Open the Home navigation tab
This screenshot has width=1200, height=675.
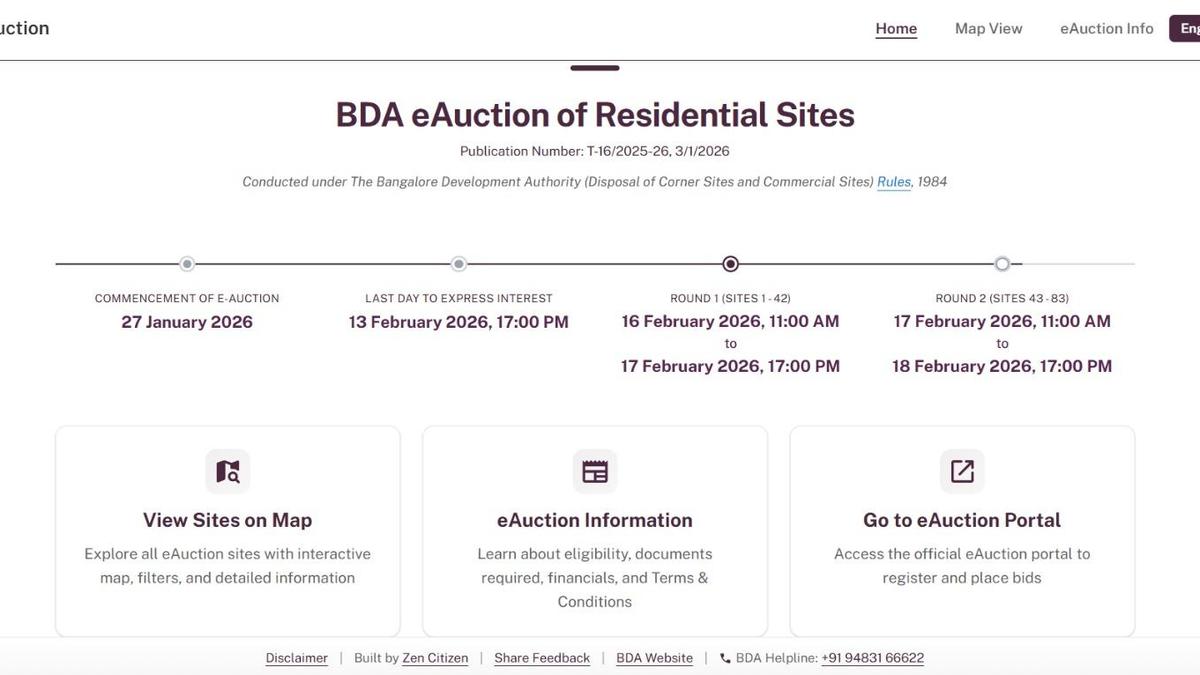pyautogui.click(x=896, y=29)
